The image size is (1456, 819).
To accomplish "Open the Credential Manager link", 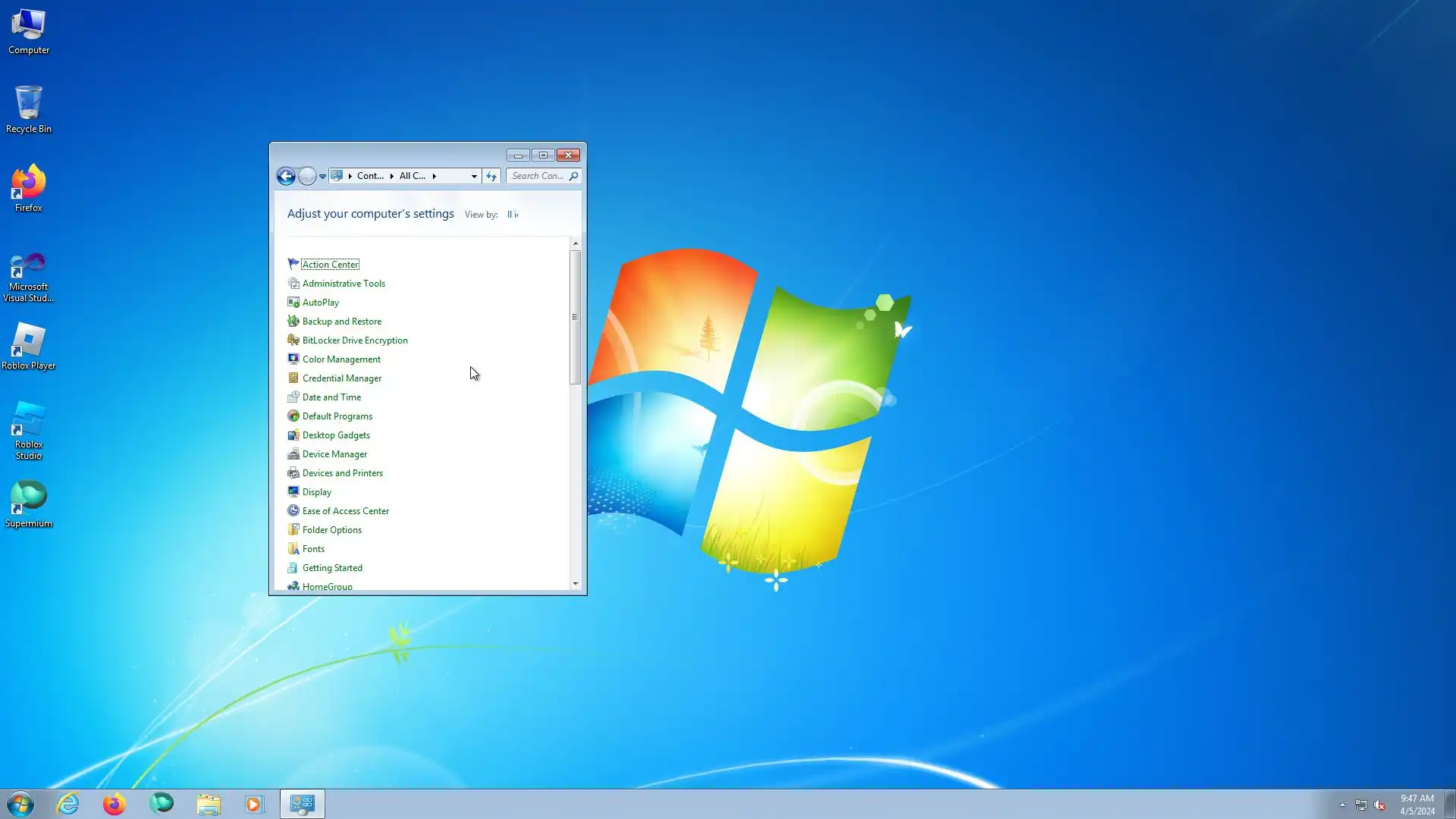I will pyautogui.click(x=341, y=378).
